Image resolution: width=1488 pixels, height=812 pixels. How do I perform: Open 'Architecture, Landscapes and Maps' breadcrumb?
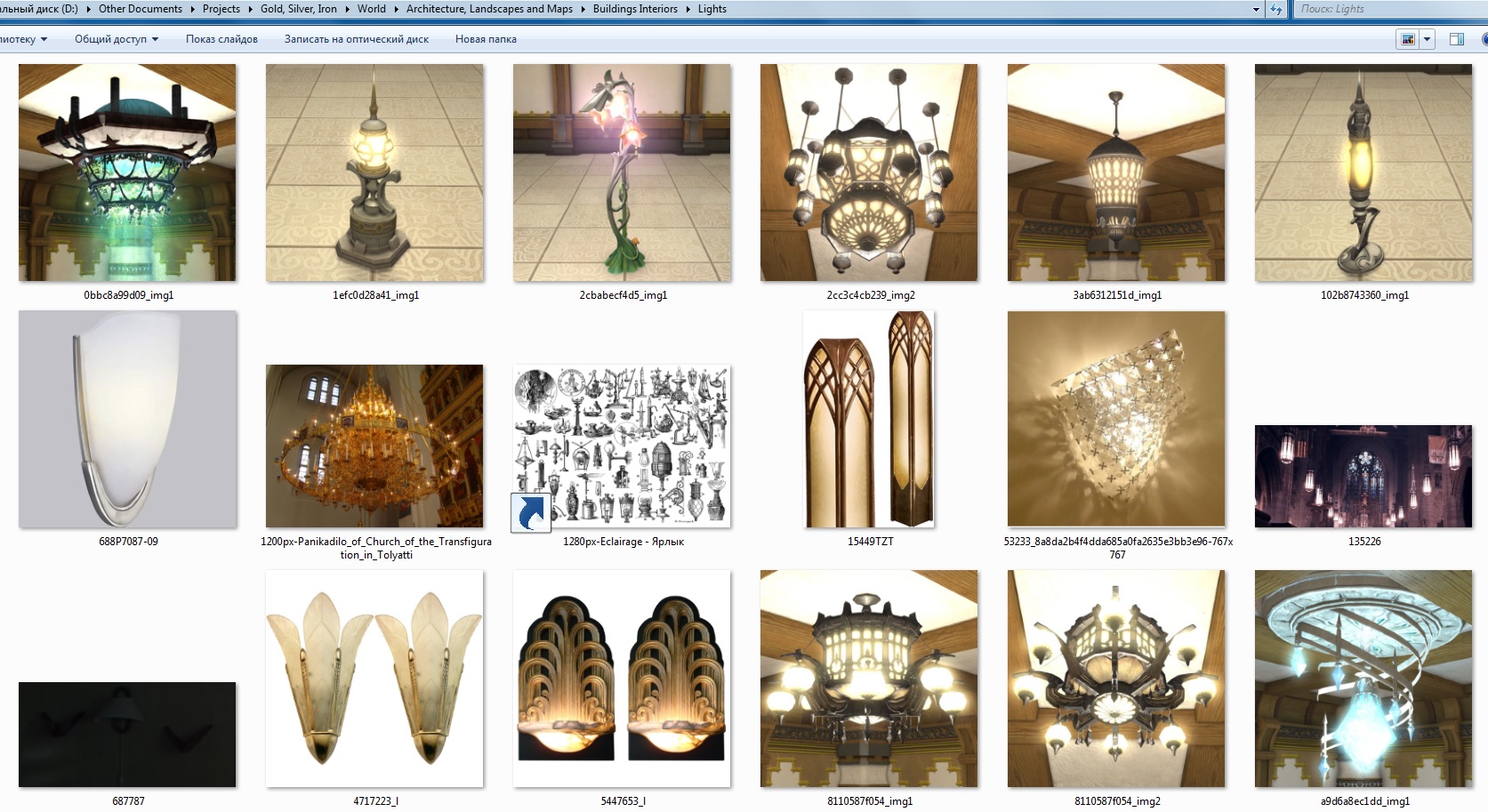tap(489, 9)
